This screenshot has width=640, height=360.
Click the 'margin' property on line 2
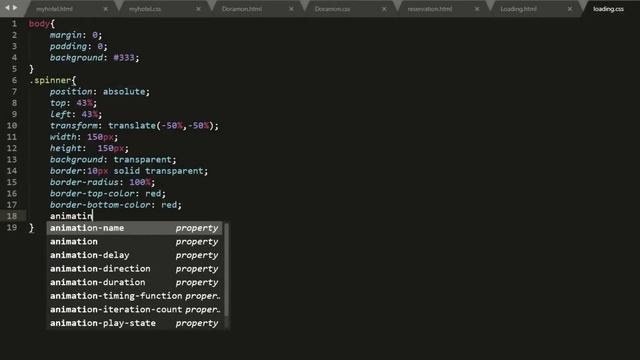click(x=66, y=35)
